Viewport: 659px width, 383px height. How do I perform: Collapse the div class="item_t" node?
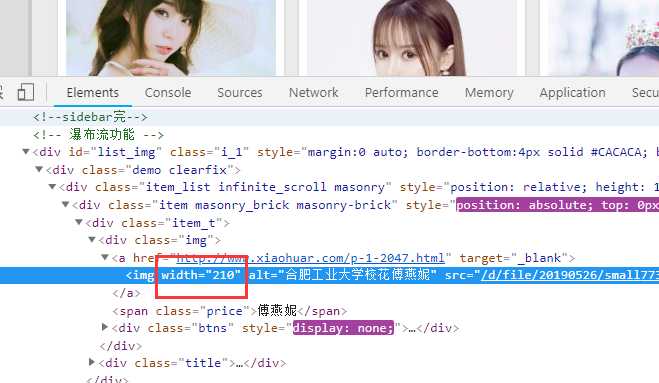[79, 222]
